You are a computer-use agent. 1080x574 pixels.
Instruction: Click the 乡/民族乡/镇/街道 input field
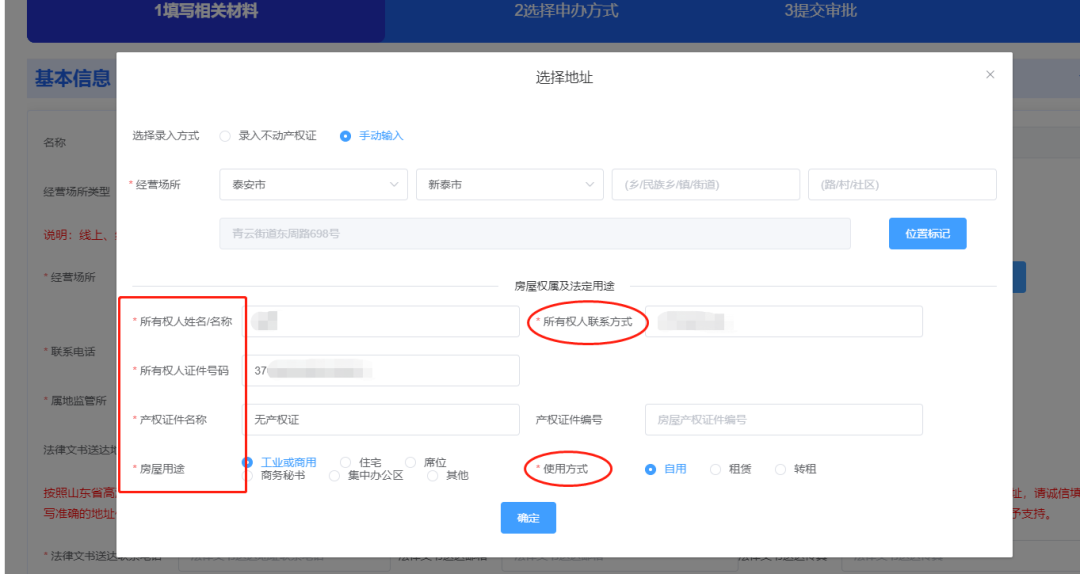click(705, 185)
